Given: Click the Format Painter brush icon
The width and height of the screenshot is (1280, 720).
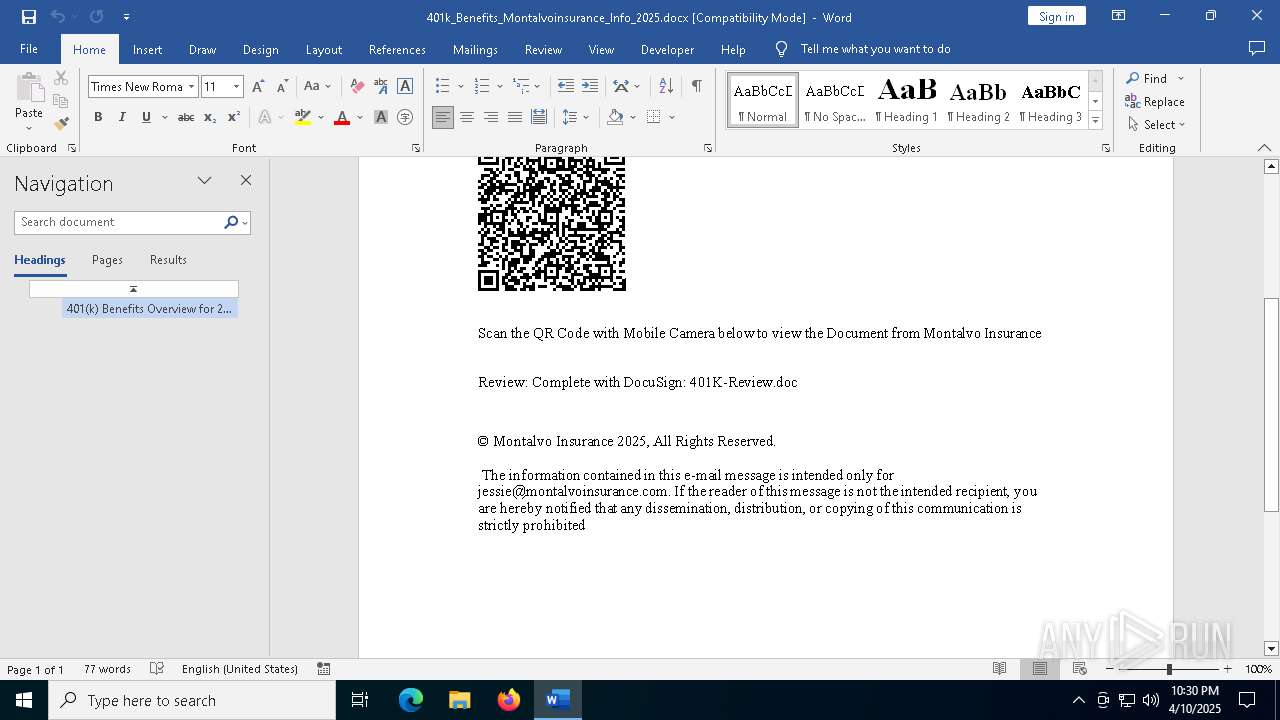Looking at the screenshot, I should [x=61, y=124].
